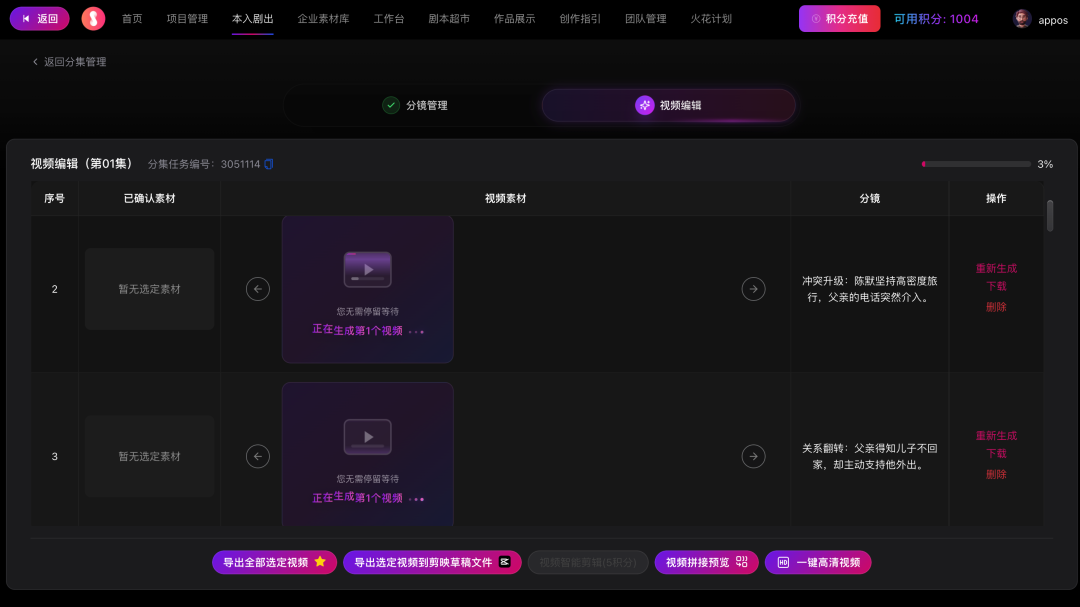Open the 工作台 menu item

[x=388, y=19]
